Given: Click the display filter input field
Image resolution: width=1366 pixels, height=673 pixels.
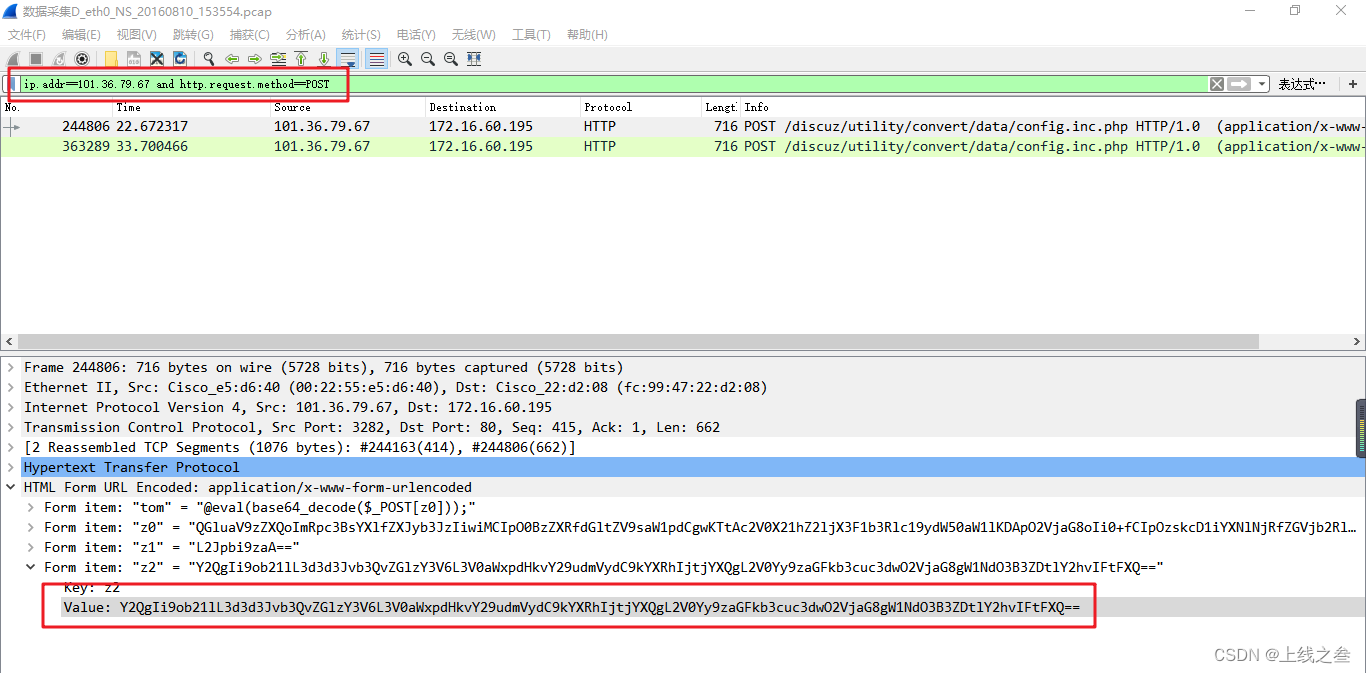Looking at the screenshot, I should point(614,84).
